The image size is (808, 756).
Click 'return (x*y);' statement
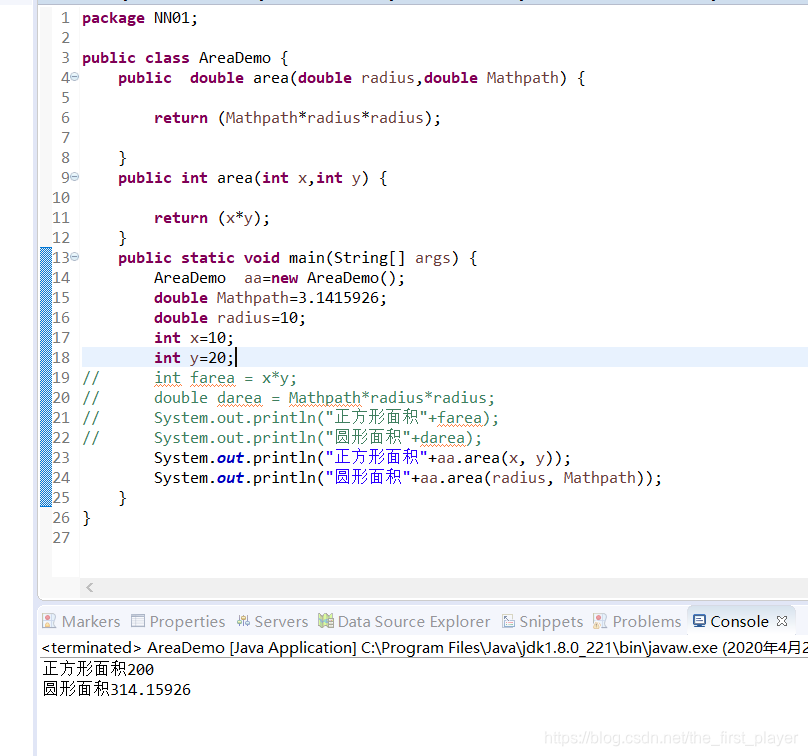click(212, 218)
